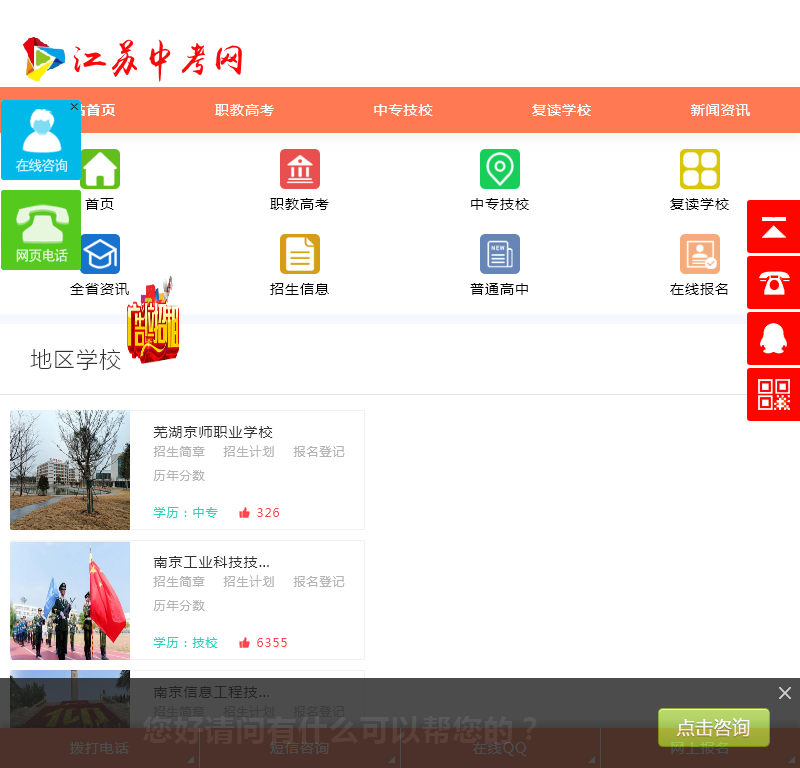Click the 高考招生 floating ad badge

click(153, 320)
